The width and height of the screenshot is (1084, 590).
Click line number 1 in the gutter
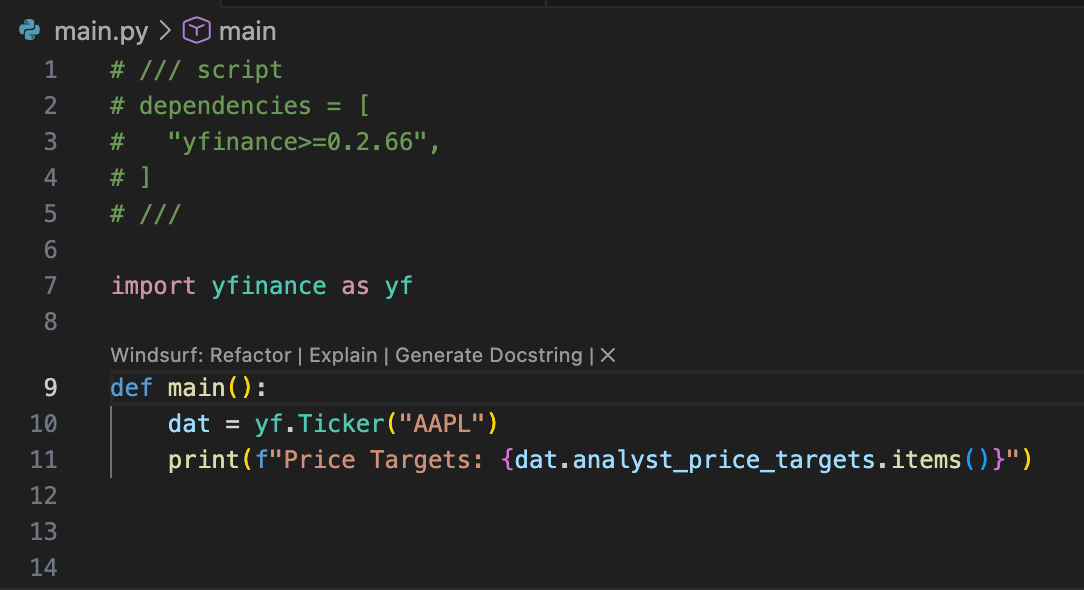50,69
